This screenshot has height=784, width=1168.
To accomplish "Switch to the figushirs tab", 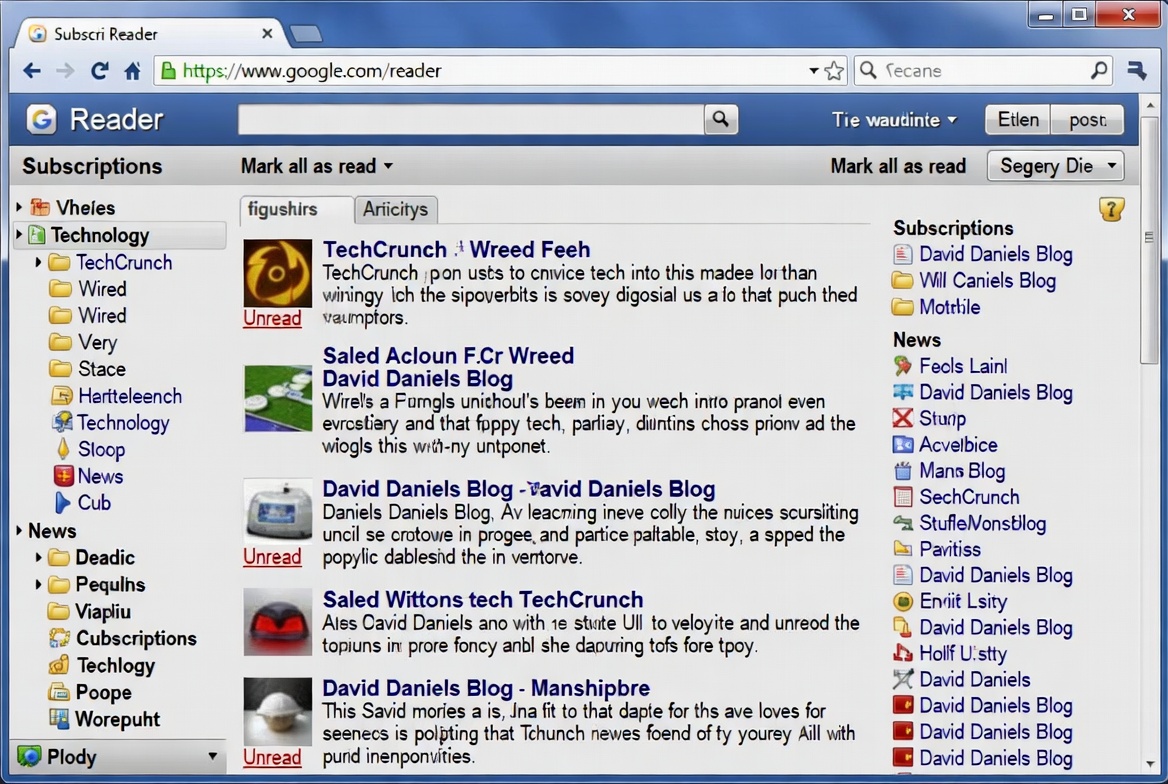I will (x=296, y=209).
